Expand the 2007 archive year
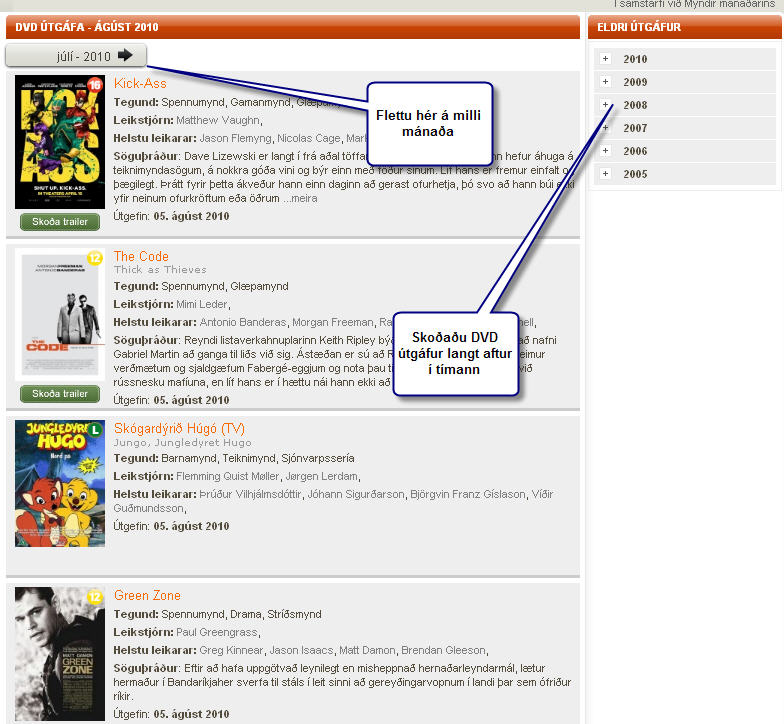 605,128
